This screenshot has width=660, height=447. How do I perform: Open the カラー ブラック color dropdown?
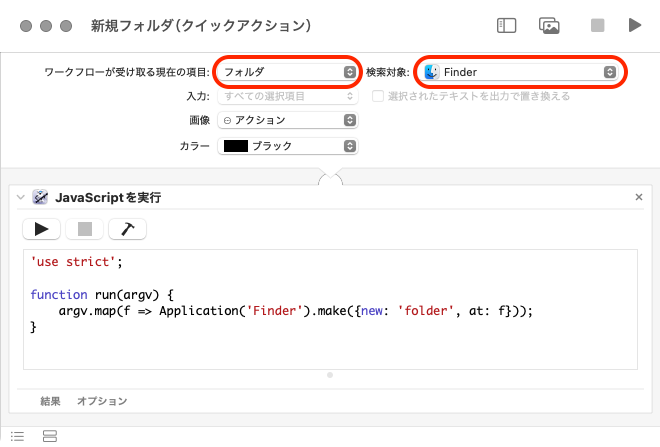[x=288, y=146]
